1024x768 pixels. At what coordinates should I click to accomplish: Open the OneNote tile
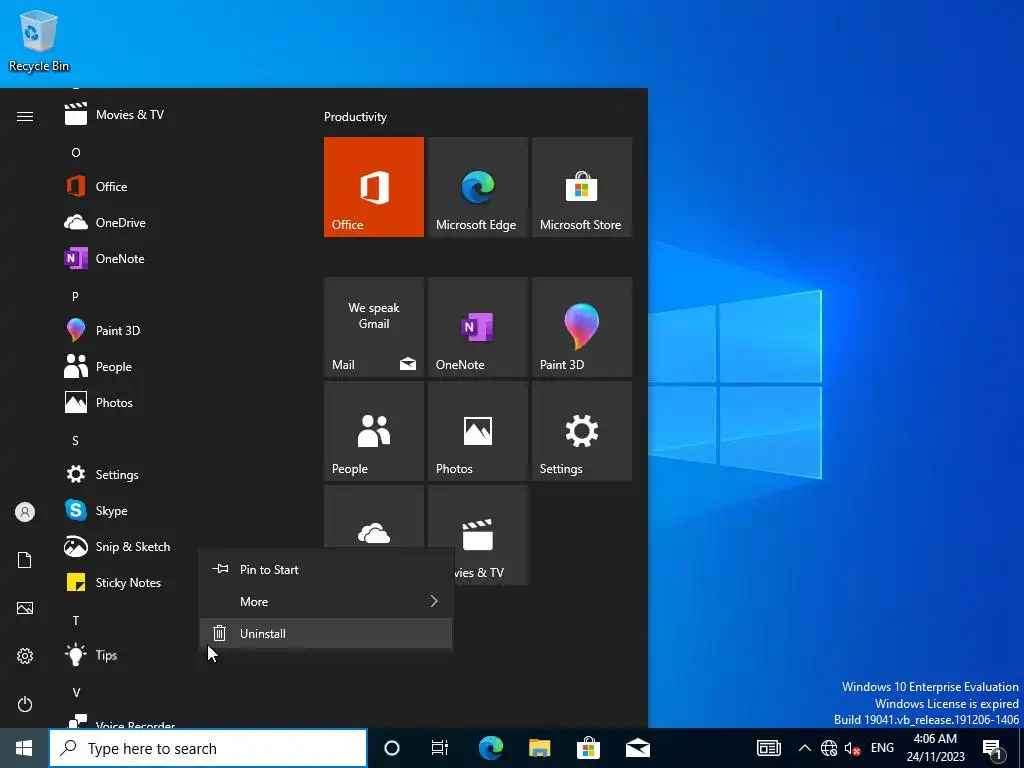[477, 327]
